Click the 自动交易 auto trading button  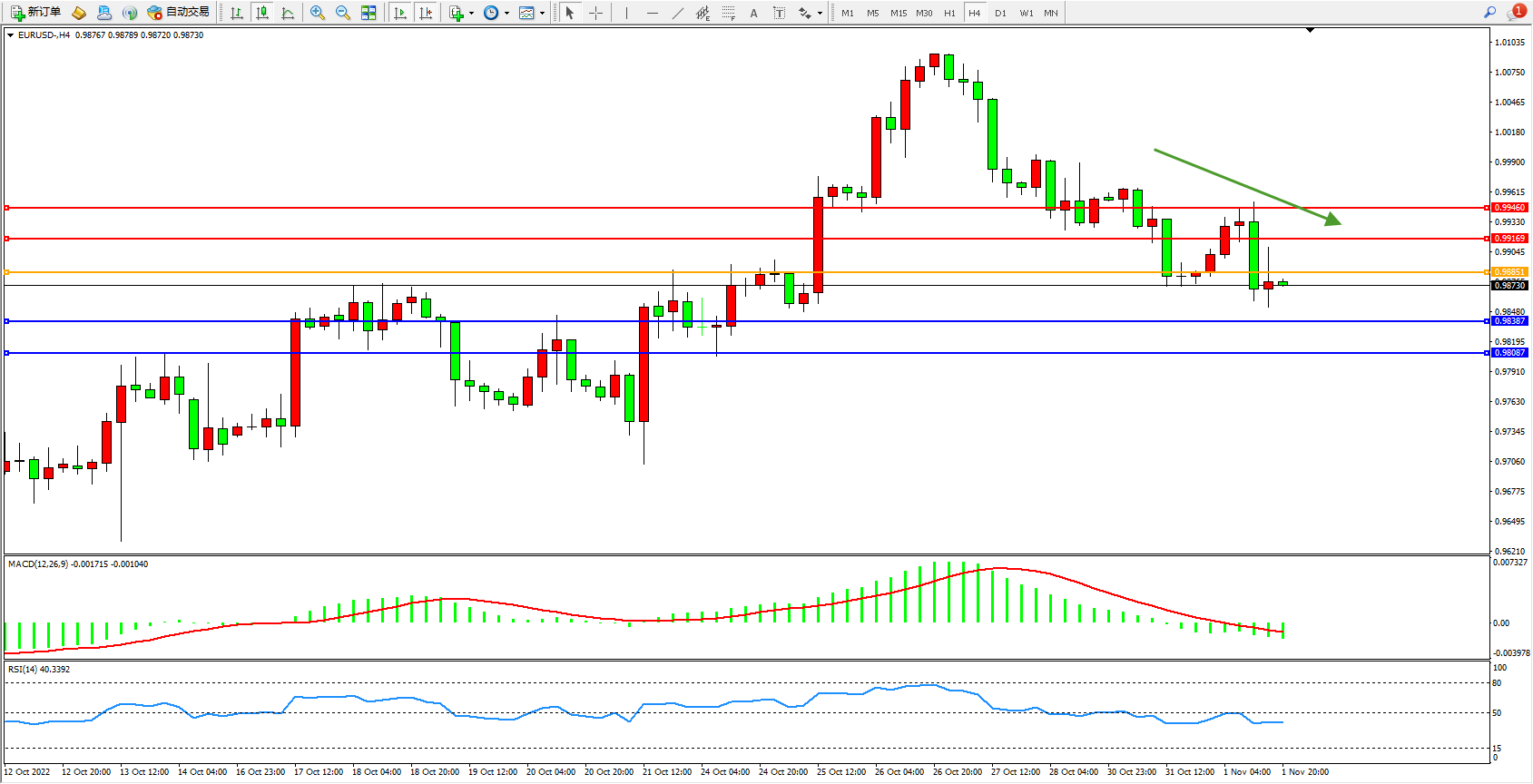point(179,13)
